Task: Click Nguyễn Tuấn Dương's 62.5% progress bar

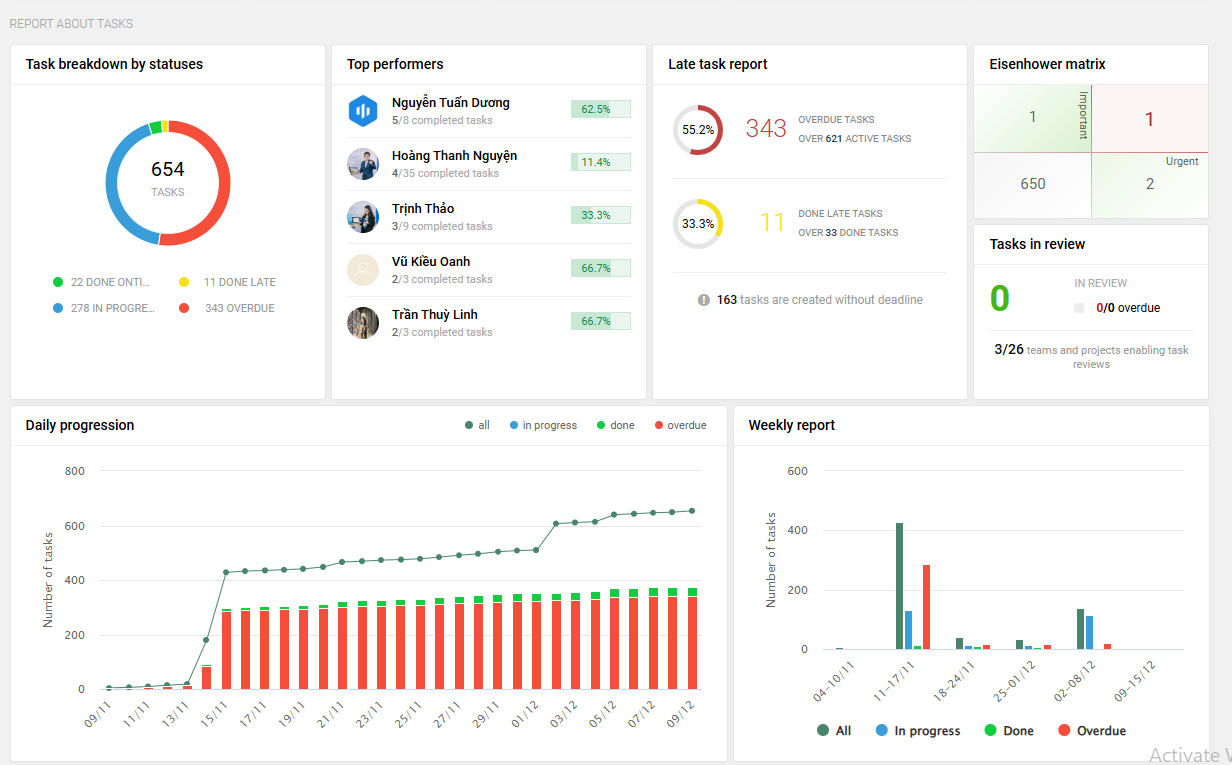Action: tap(601, 109)
